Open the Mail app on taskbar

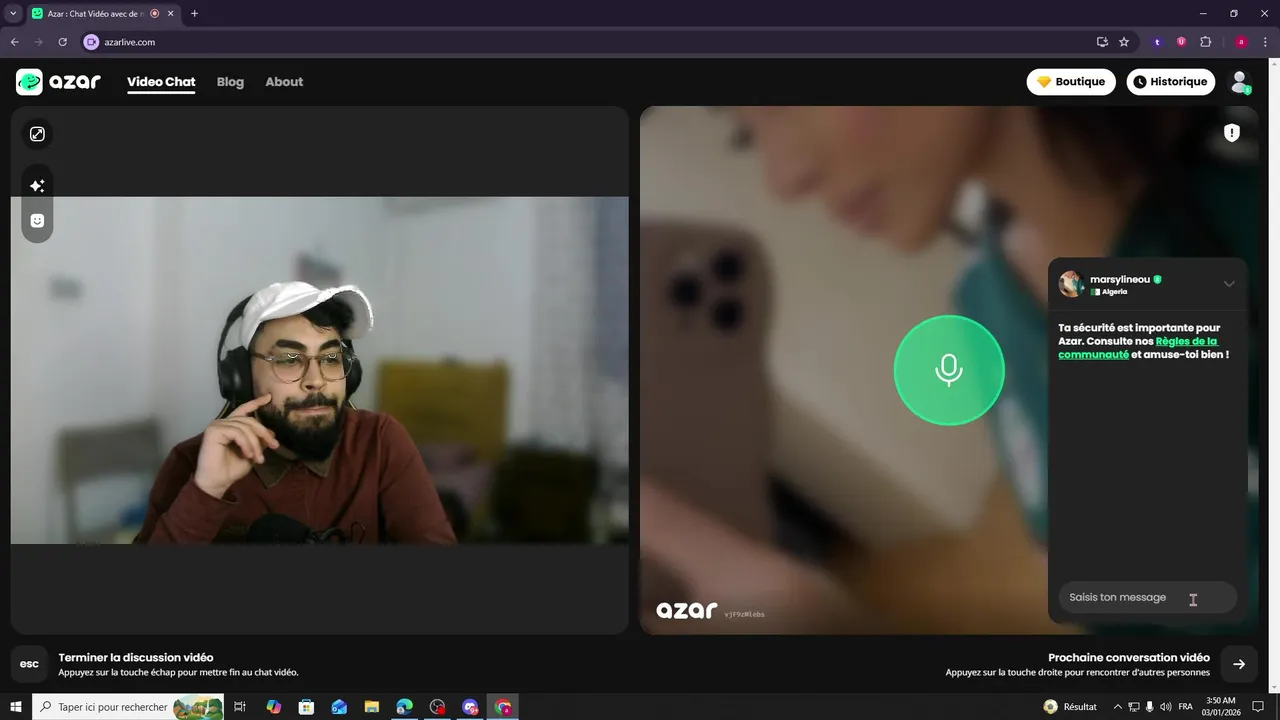coord(339,707)
